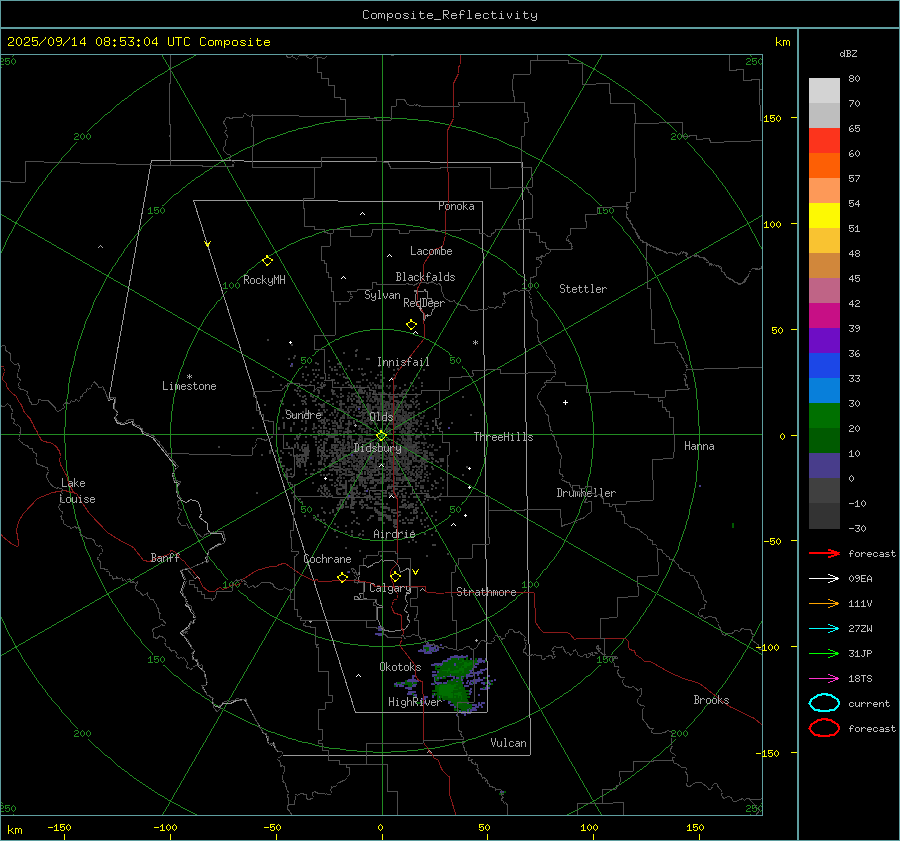Click the cyan 27ZW arrow in legend
This screenshot has height=841, width=900.
824,629
